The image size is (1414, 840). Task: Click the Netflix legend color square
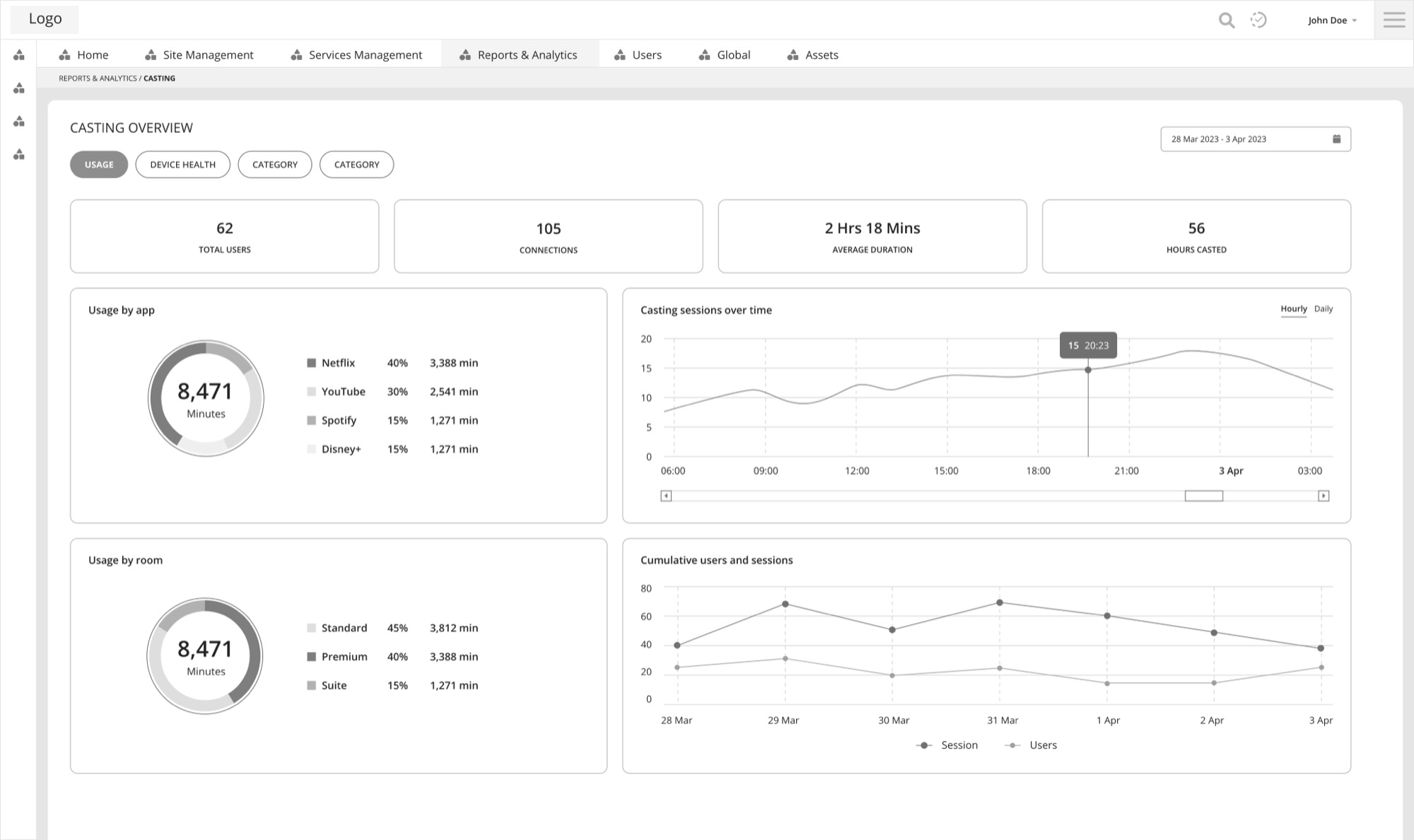pos(311,363)
